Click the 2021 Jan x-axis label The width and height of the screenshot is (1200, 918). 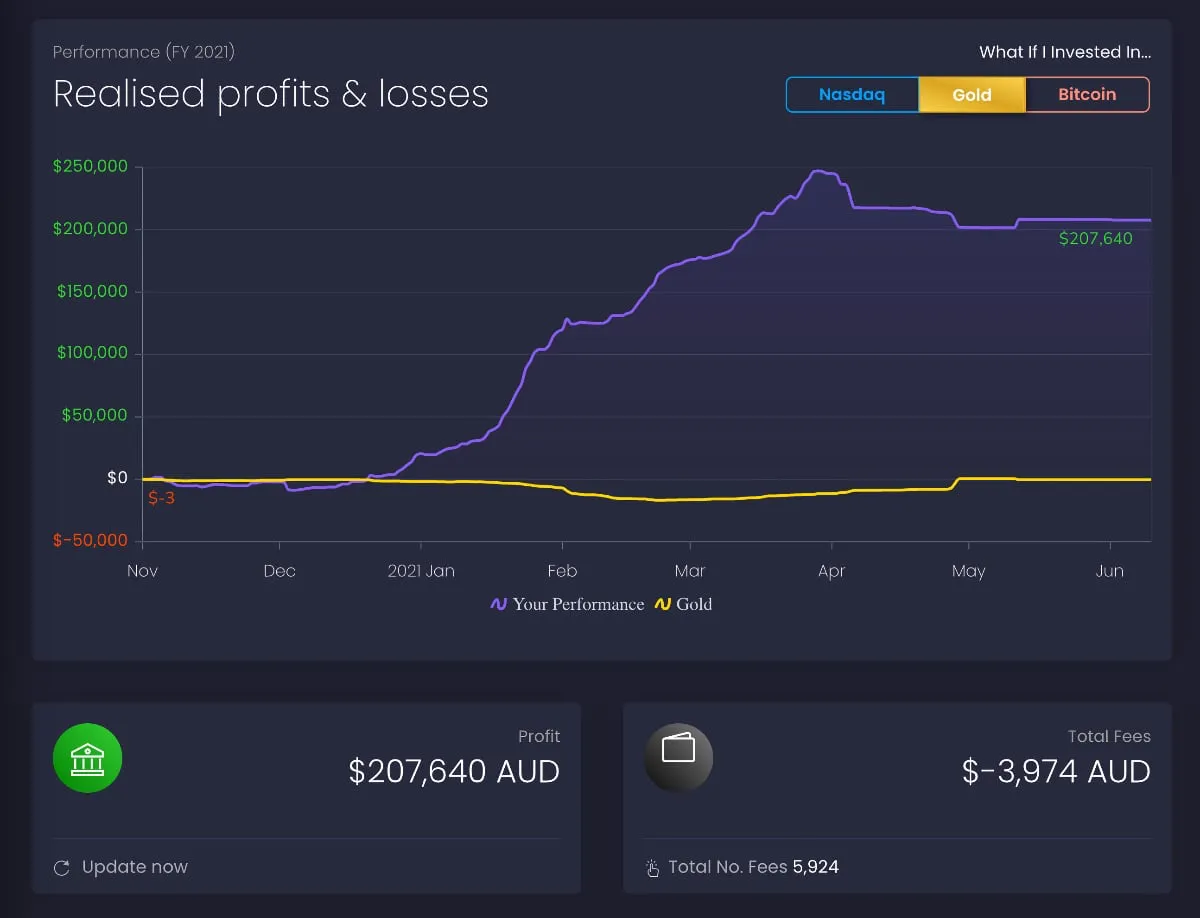tap(421, 571)
